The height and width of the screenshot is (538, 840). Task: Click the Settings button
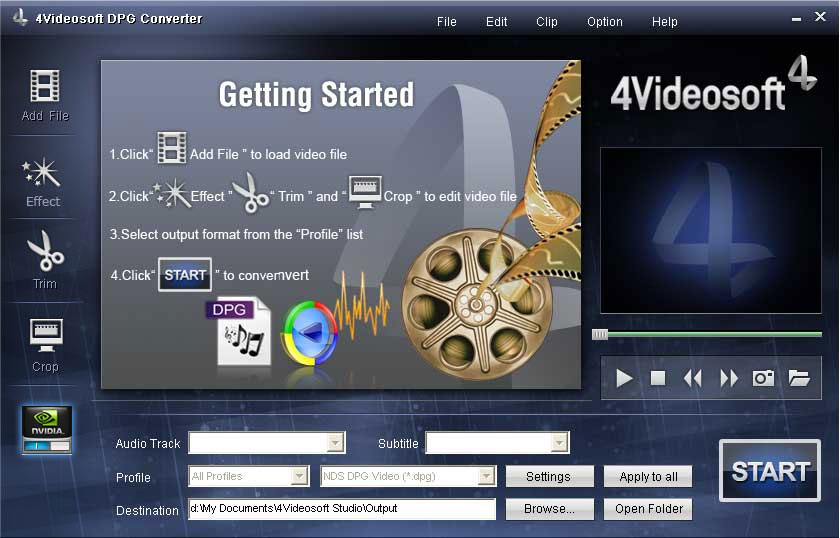point(550,476)
